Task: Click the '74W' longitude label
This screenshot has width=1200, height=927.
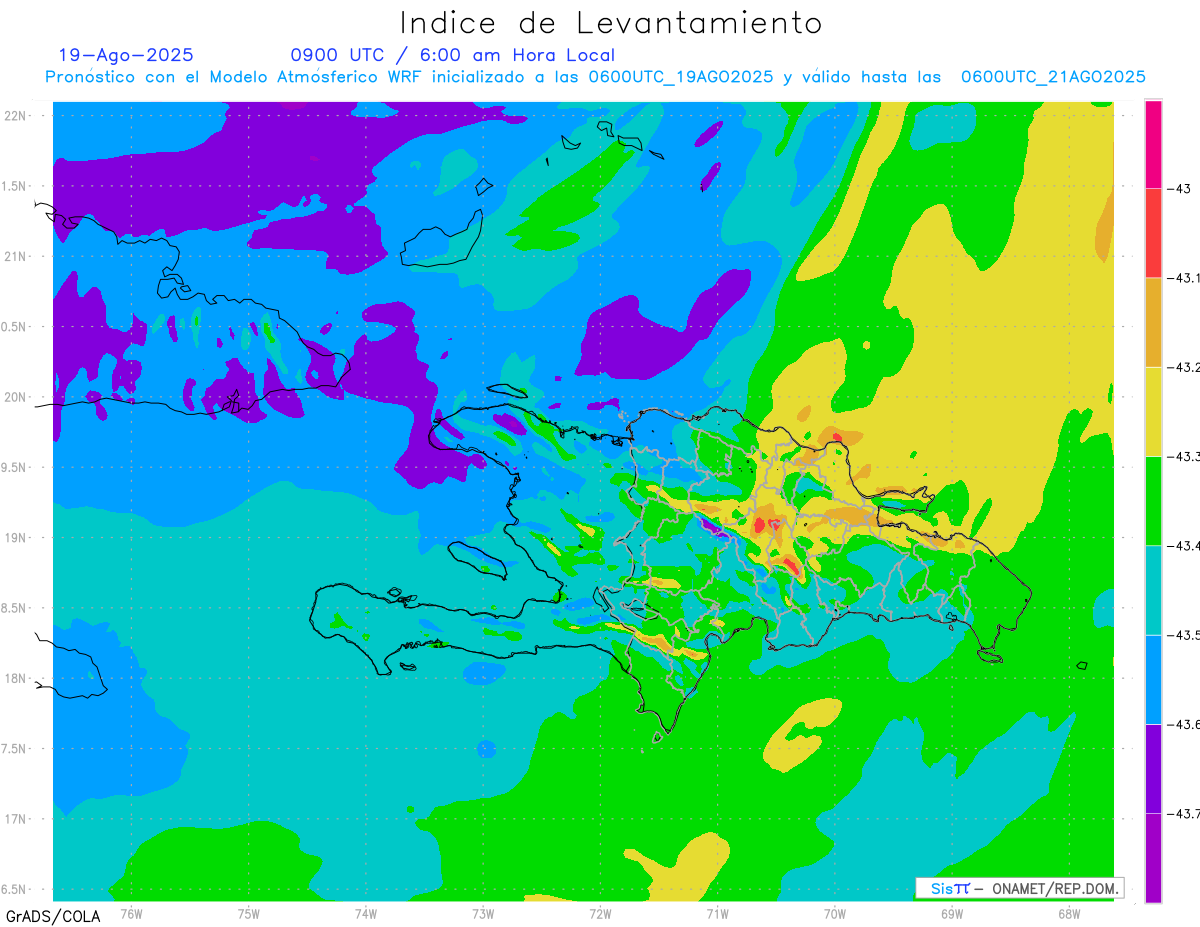Action: (x=366, y=913)
